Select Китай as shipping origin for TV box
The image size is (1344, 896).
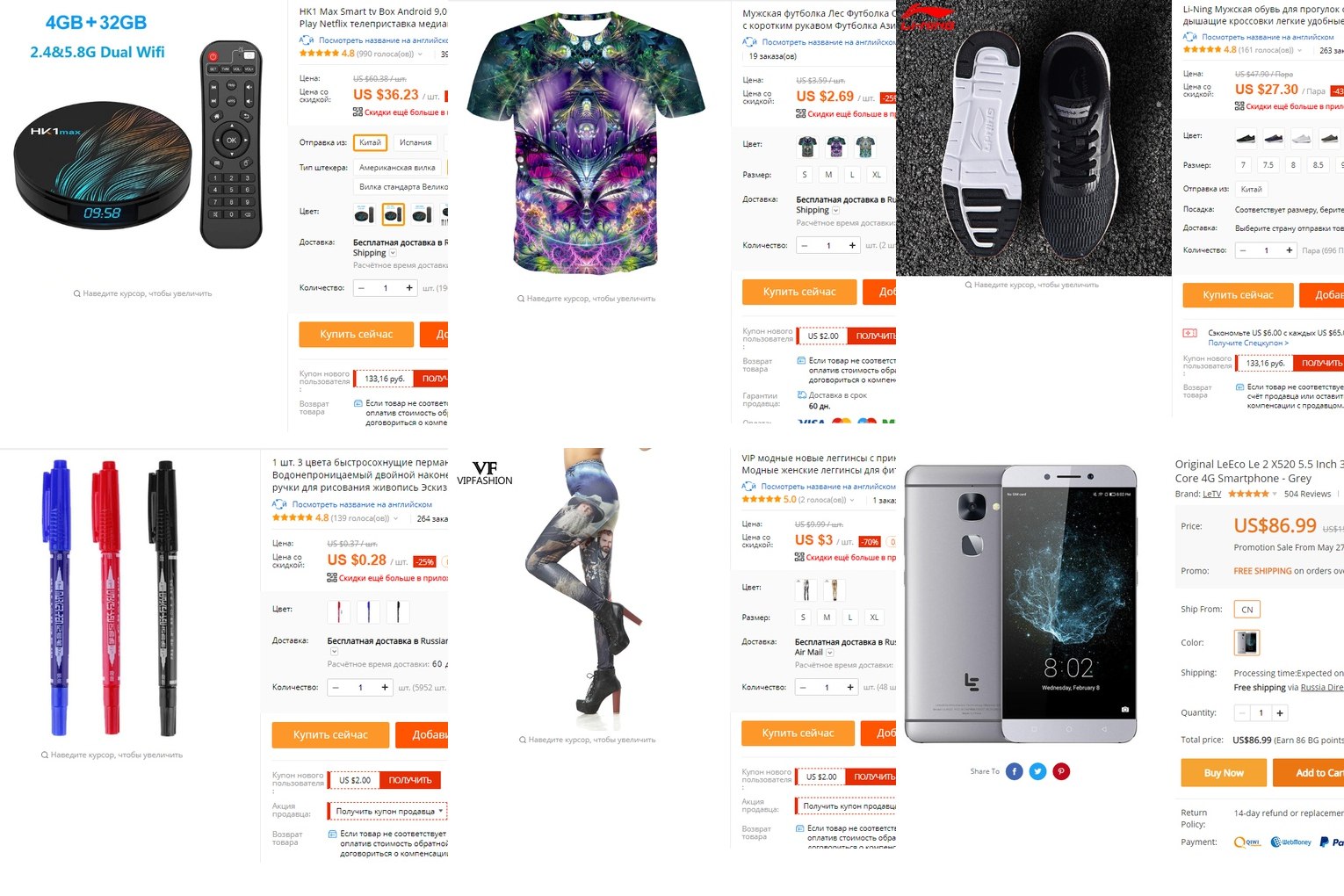(x=371, y=142)
